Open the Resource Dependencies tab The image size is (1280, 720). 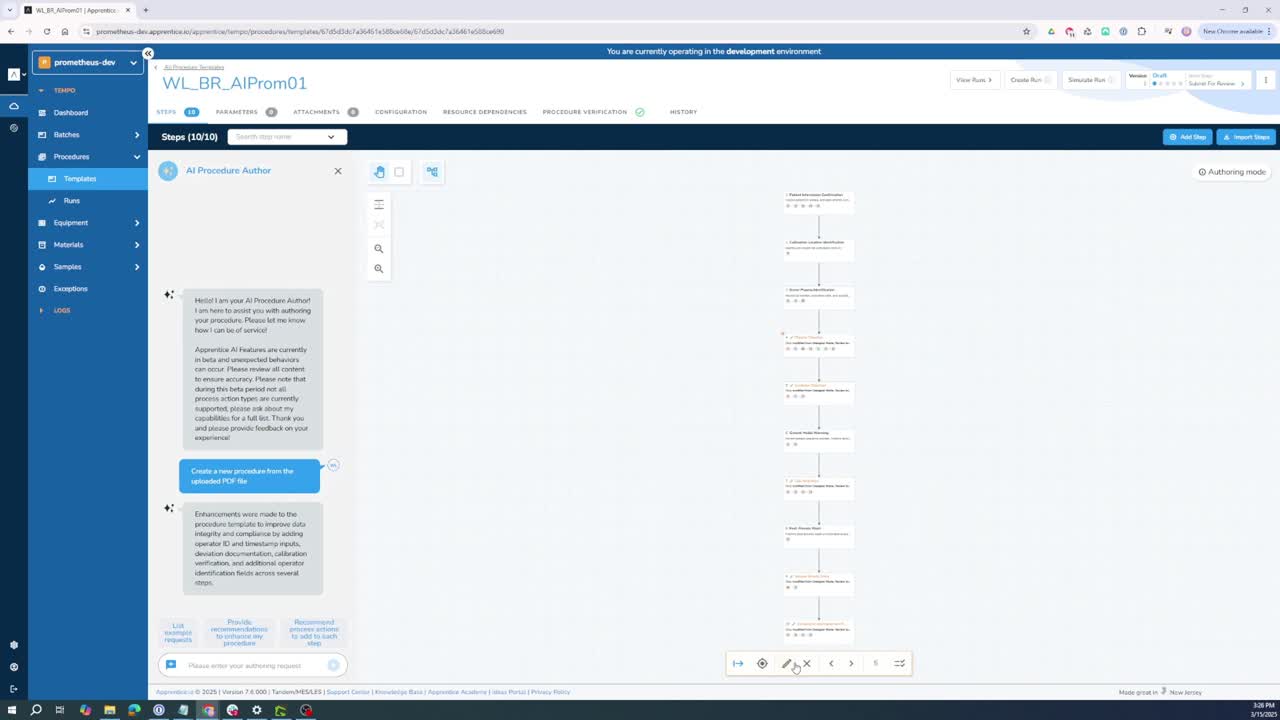[x=484, y=112]
